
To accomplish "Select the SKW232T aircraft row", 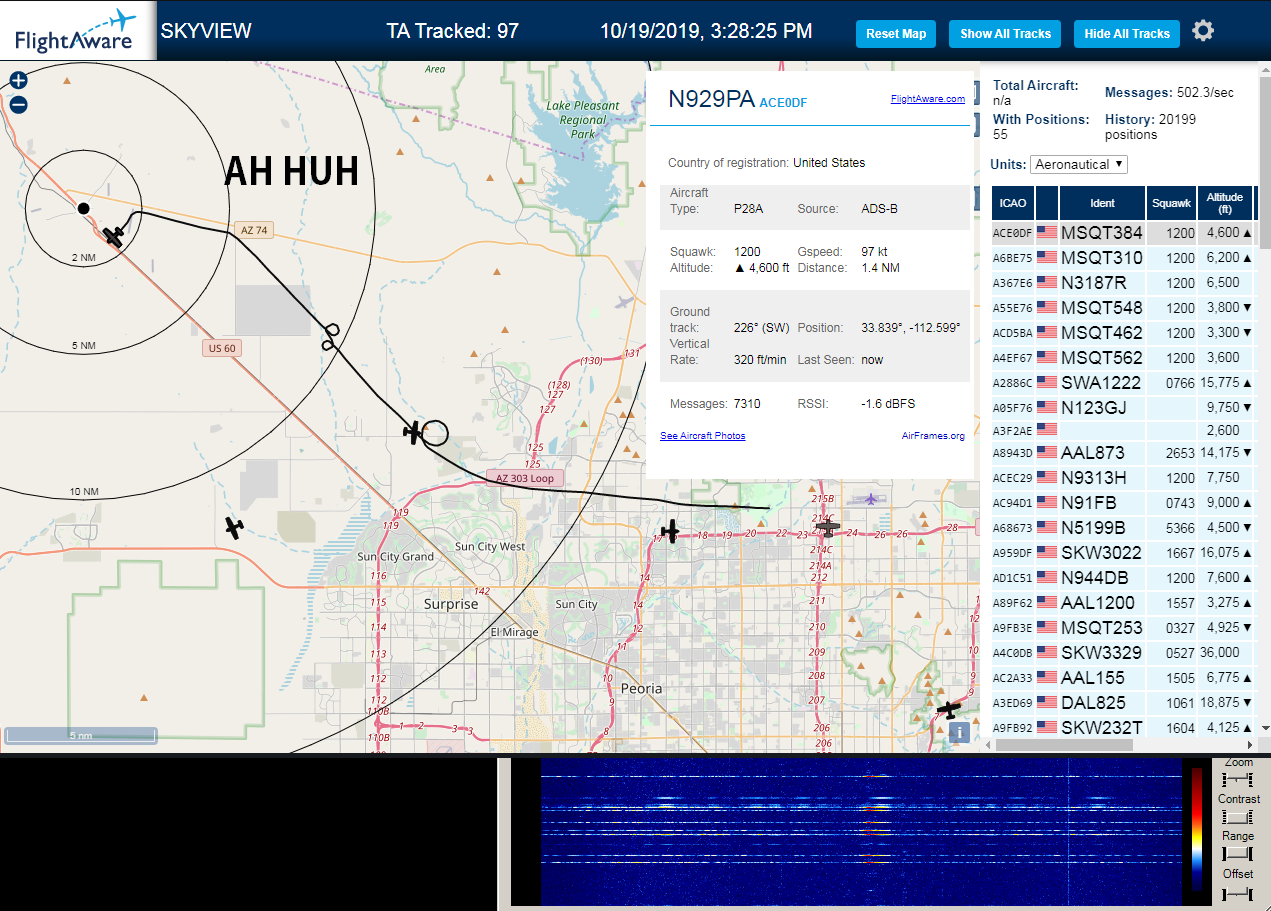I will click(x=1124, y=728).
